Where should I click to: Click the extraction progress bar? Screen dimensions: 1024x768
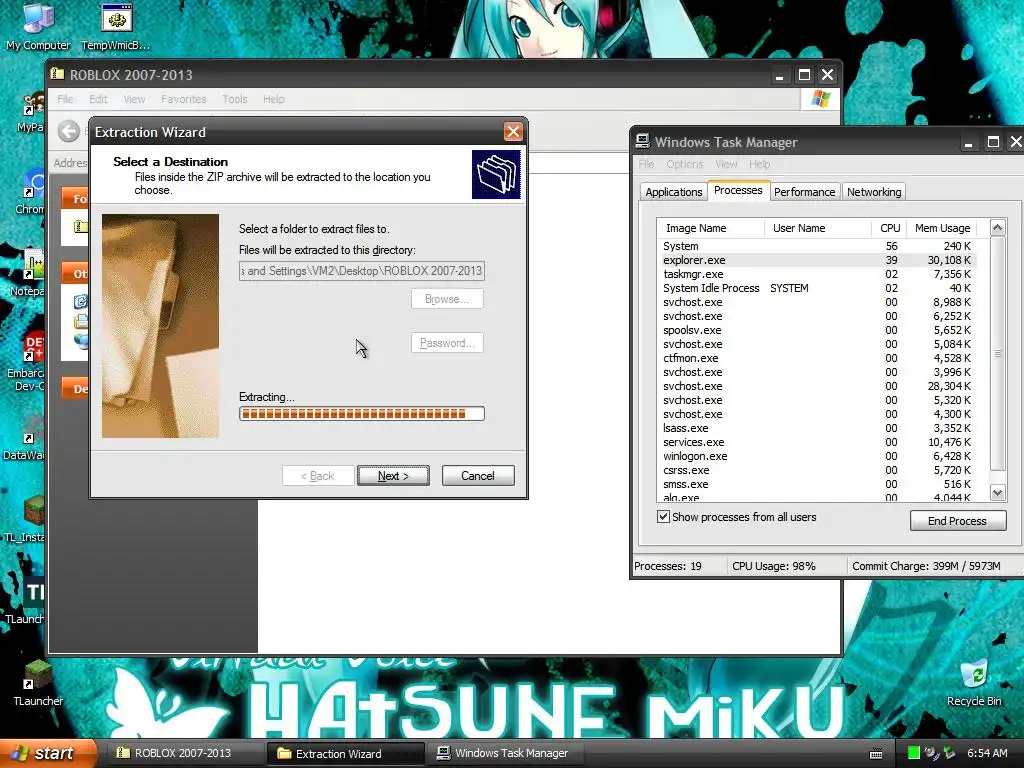[x=362, y=413]
